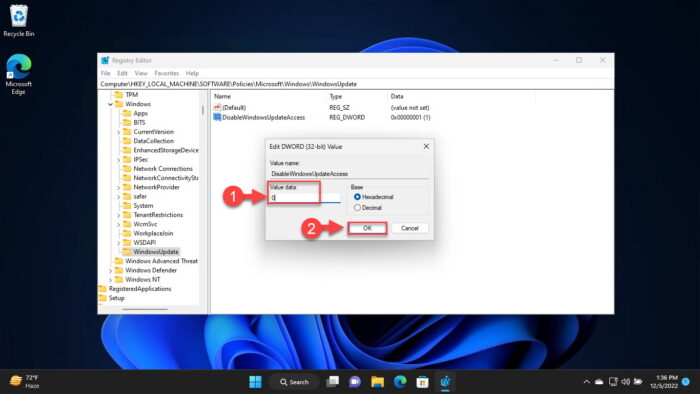Expand the WSDAPI key

[118, 243]
